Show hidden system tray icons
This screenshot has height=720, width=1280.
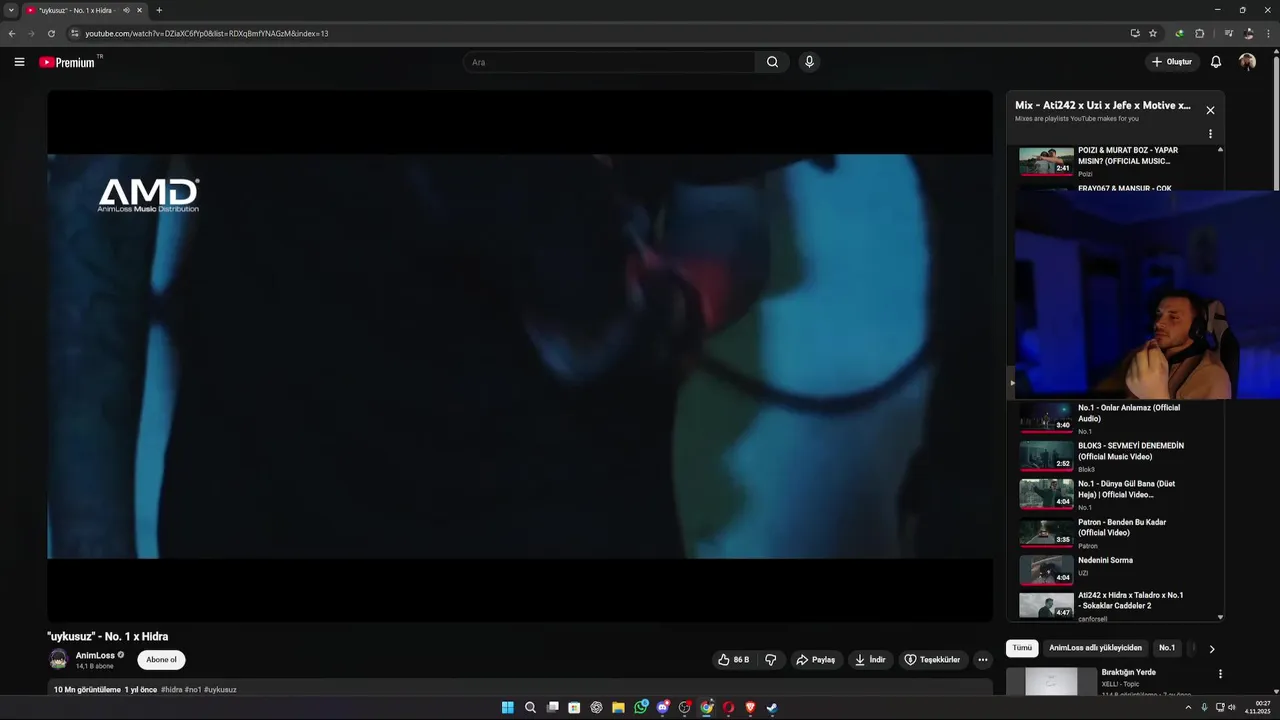pos(1190,707)
